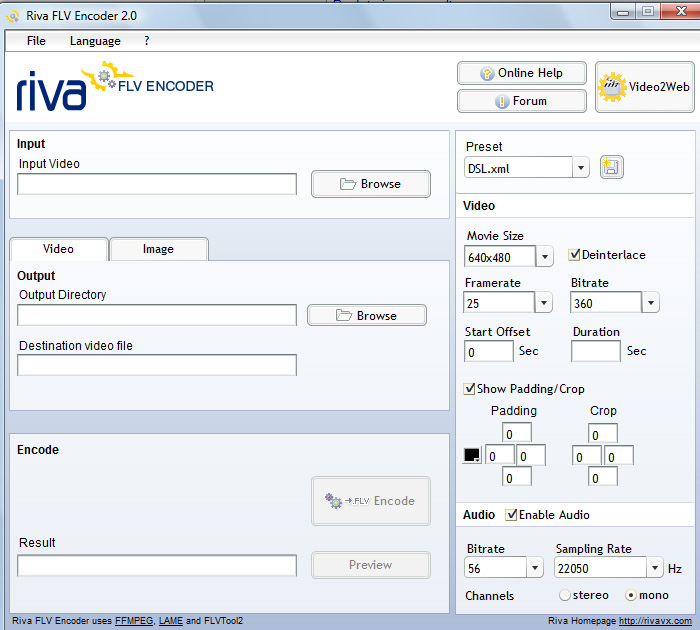Open the File menu
The width and height of the screenshot is (700, 630).
[36, 41]
